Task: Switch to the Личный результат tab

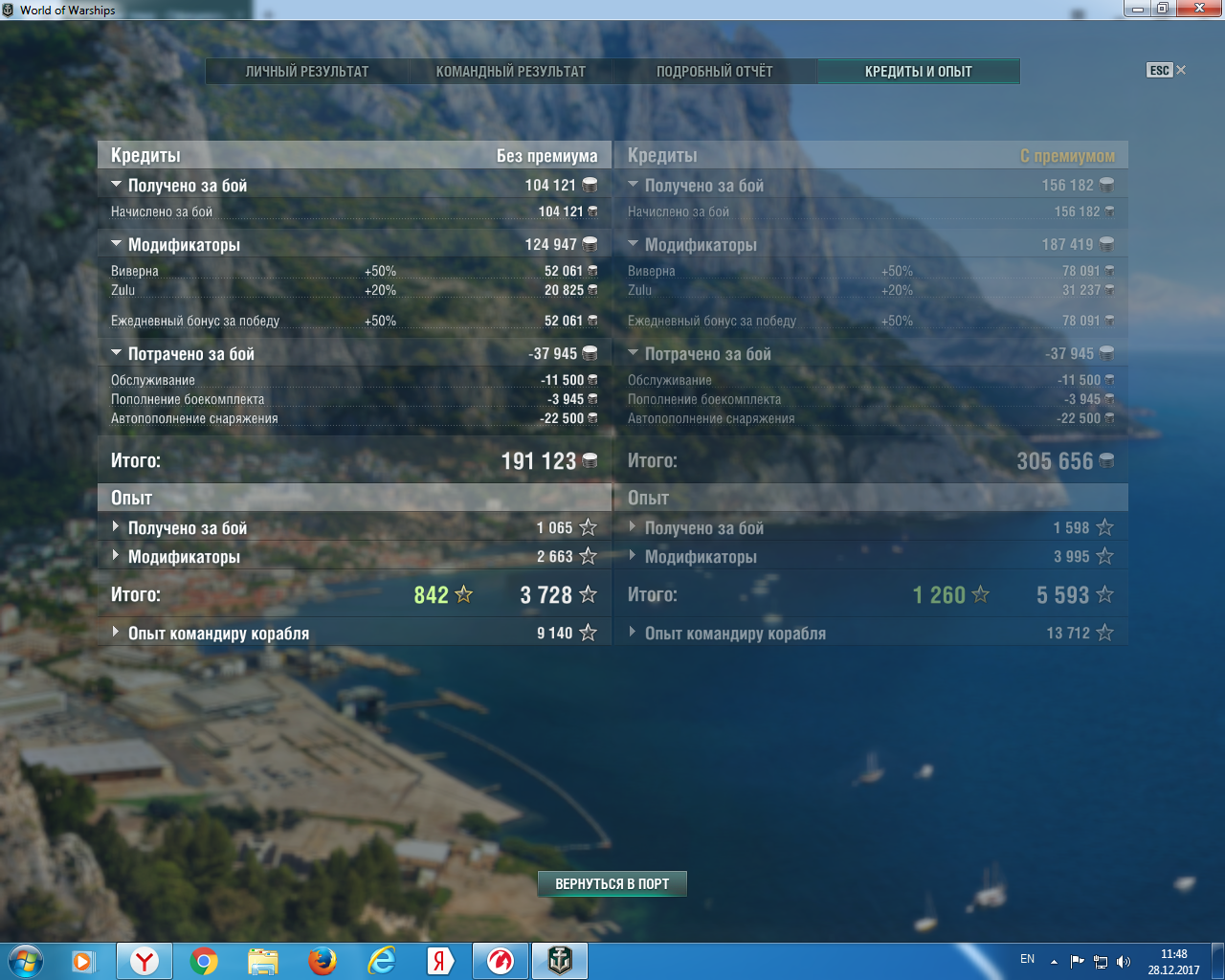Action: pyautogui.click(x=307, y=72)
